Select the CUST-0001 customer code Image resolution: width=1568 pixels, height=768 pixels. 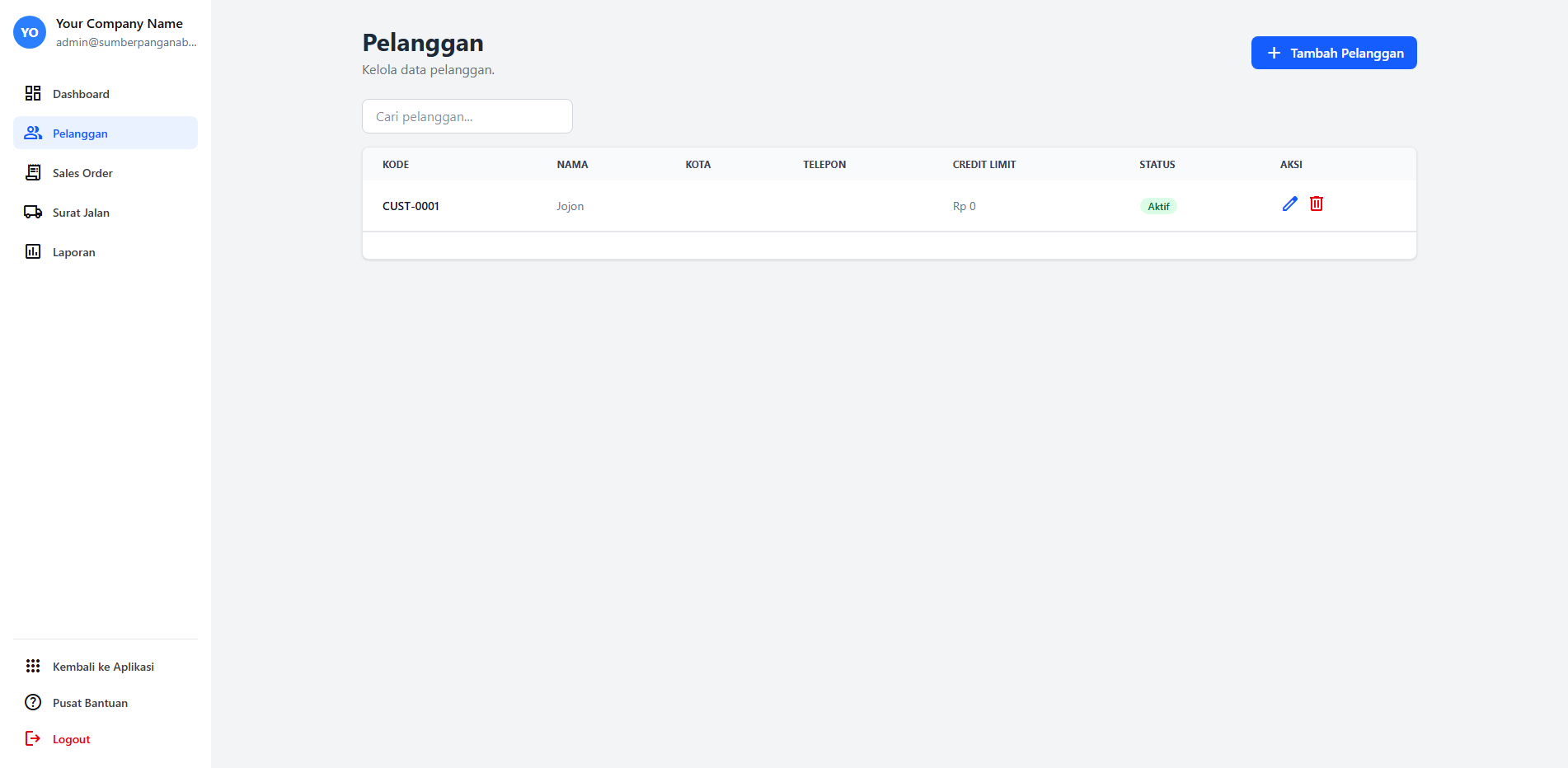(x=411, y=206)
